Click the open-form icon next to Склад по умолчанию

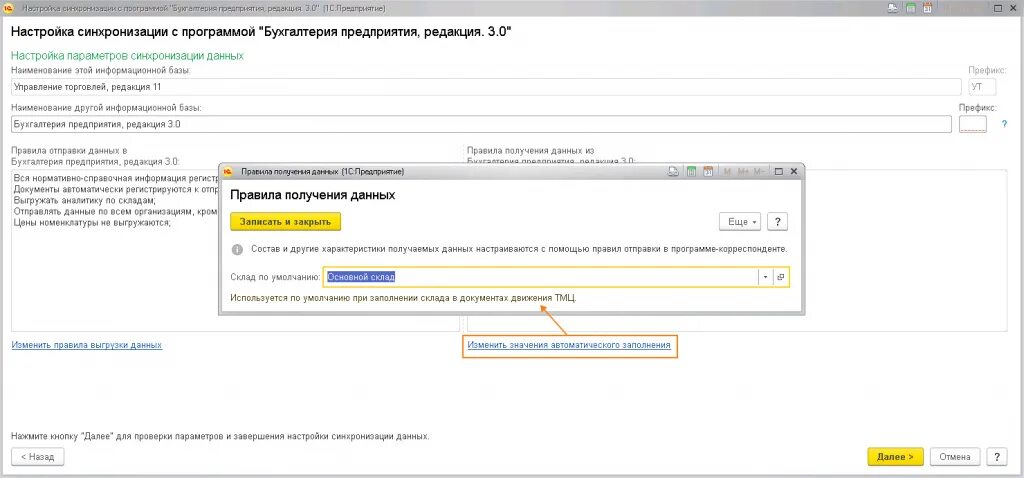(781, 277)
